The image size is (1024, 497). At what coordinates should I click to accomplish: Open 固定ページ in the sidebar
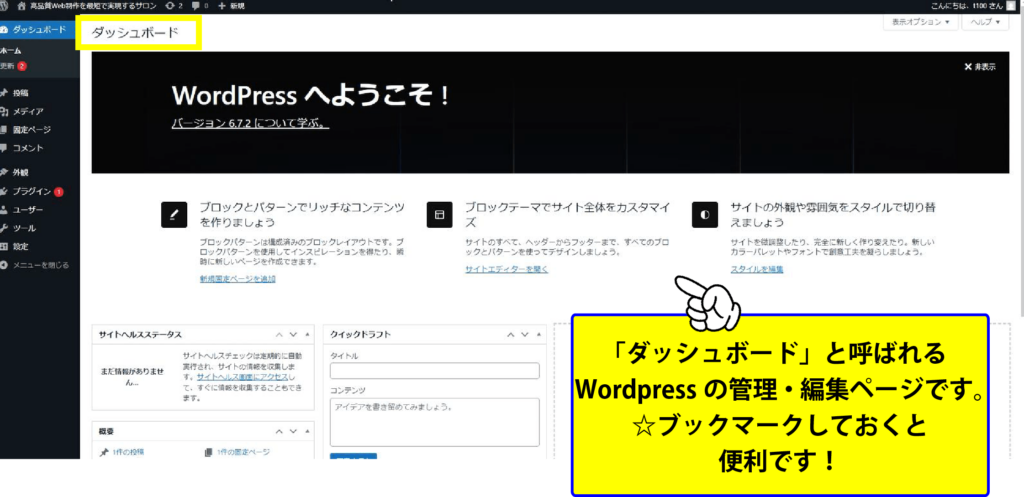coord(31,130)
